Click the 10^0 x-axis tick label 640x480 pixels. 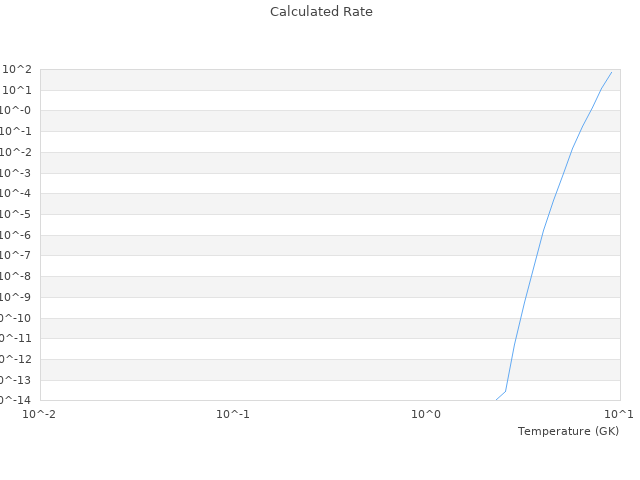click(x=426, y=413)
